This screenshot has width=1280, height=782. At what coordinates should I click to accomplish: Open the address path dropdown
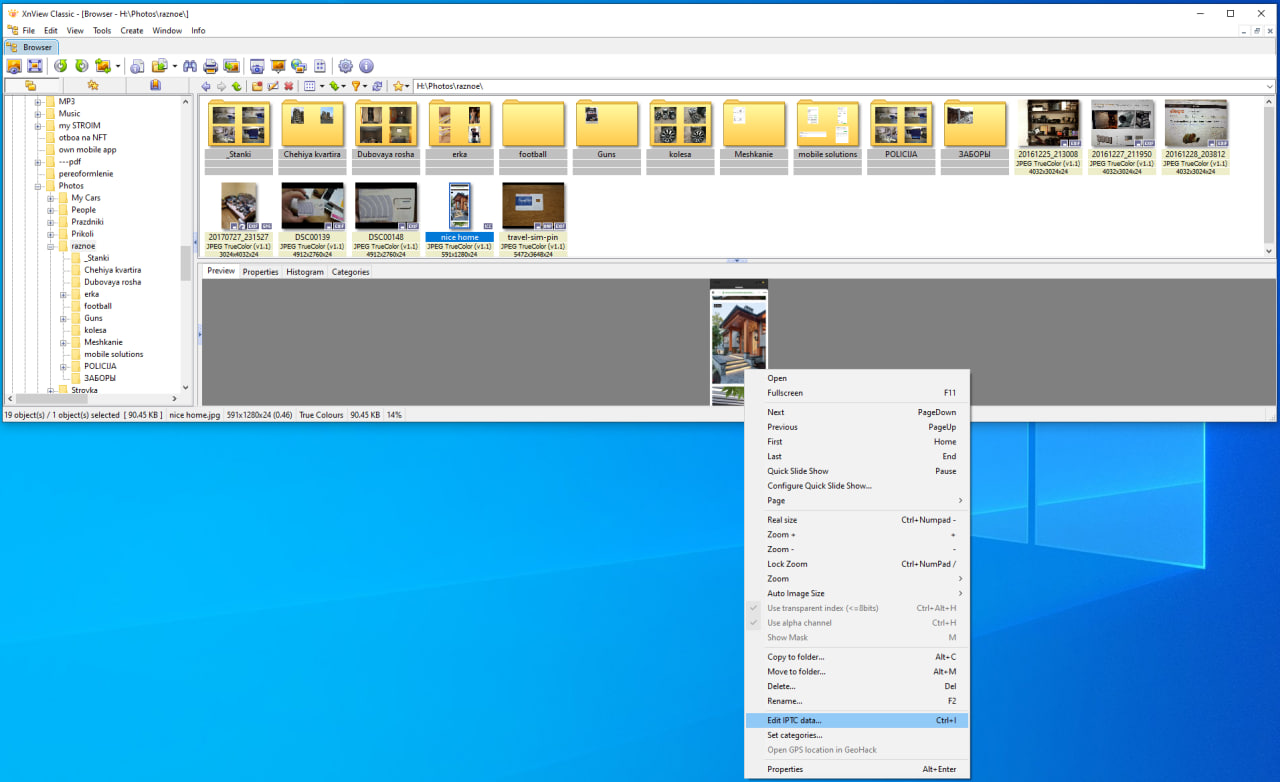(x=1270, y=87)
